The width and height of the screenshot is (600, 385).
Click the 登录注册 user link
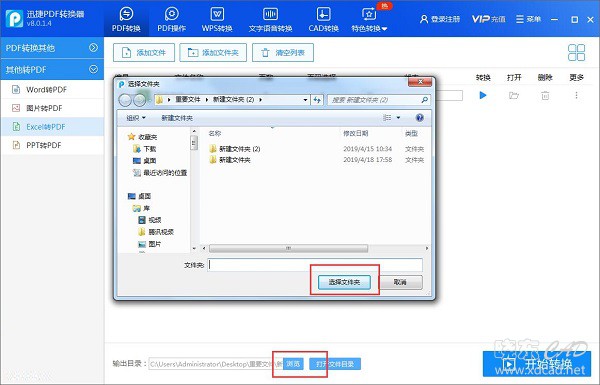tap(440, 19)
